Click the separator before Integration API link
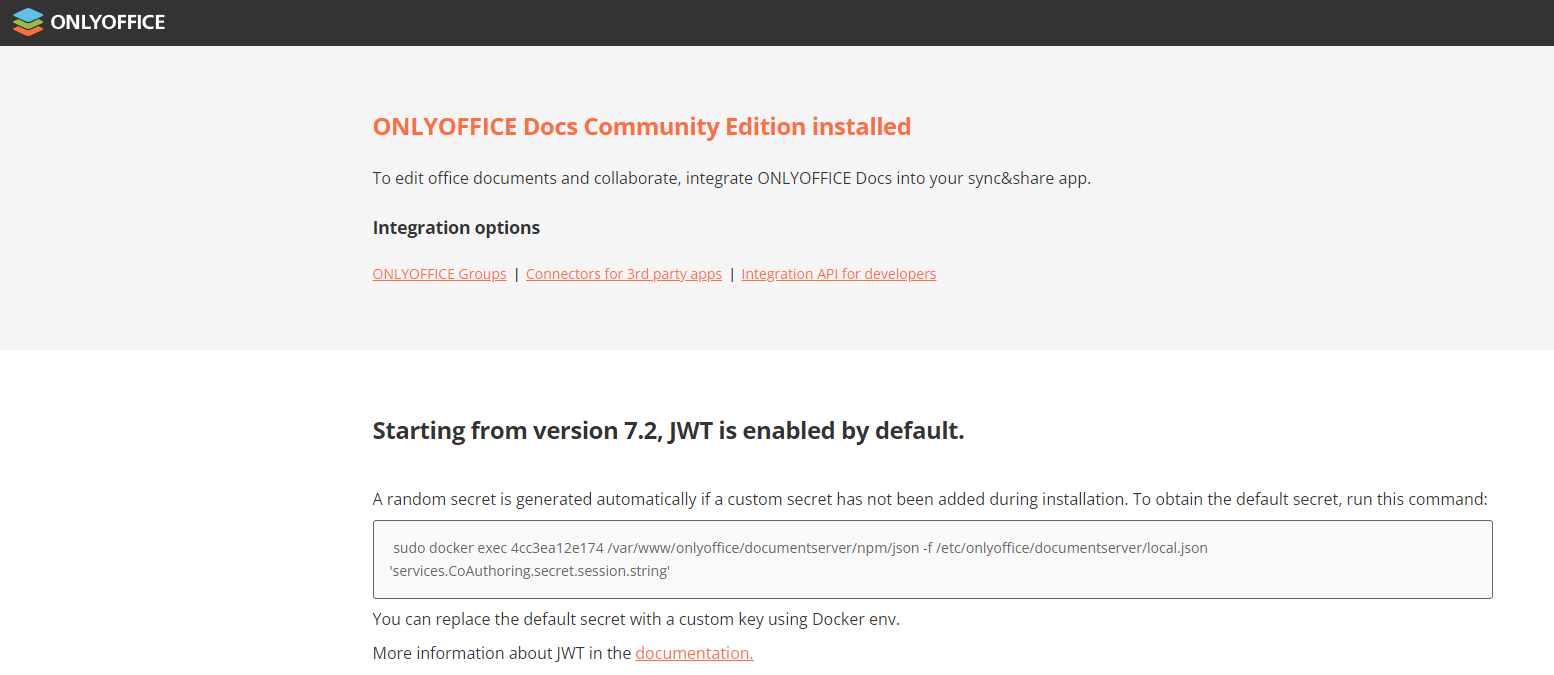Viewport: 1554px width, 675px height. tap(731, 274)
